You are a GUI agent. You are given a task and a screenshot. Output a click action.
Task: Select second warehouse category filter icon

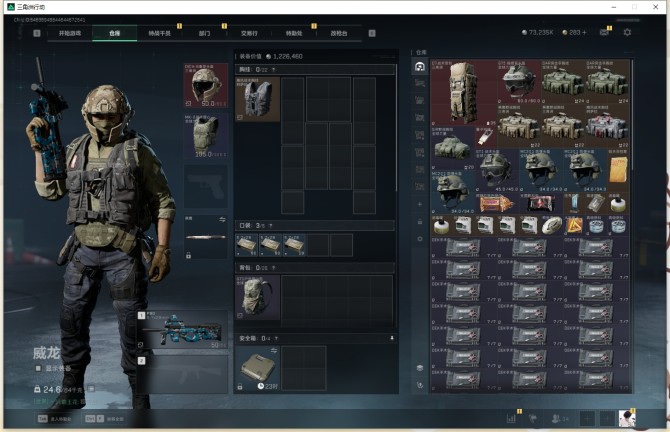(x=420, y=83)
